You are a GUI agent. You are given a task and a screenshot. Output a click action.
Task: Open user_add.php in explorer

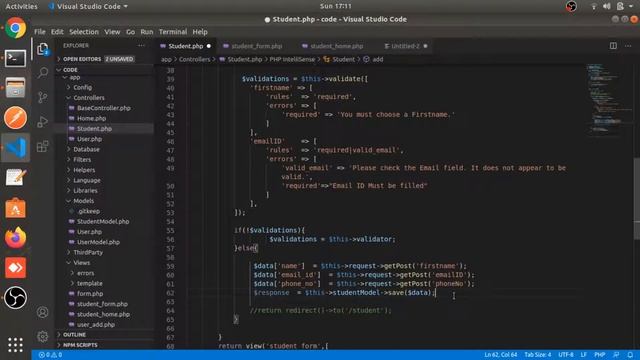(x=104, y=325)
